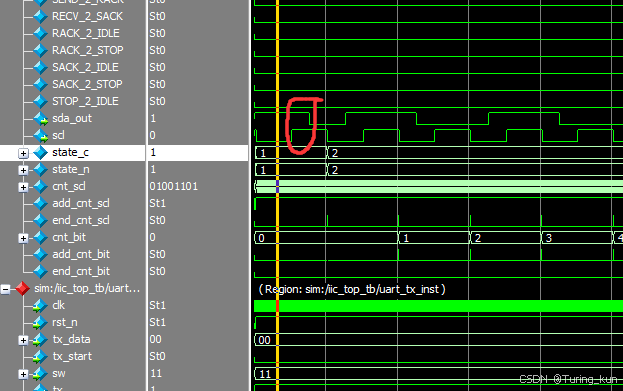Screen dimensions: 623x391
Task: Click the light green cnt_scl waveform band
Action: (439, 187)
